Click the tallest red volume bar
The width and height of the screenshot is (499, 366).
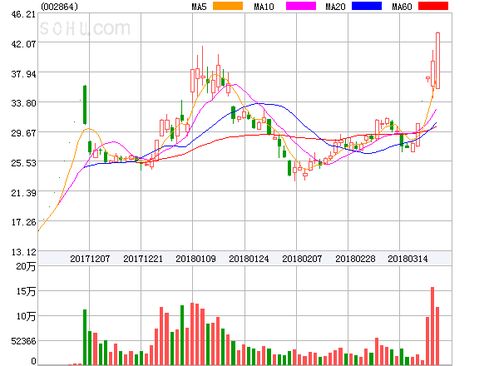pyautogui.click(x=432, y=326)
